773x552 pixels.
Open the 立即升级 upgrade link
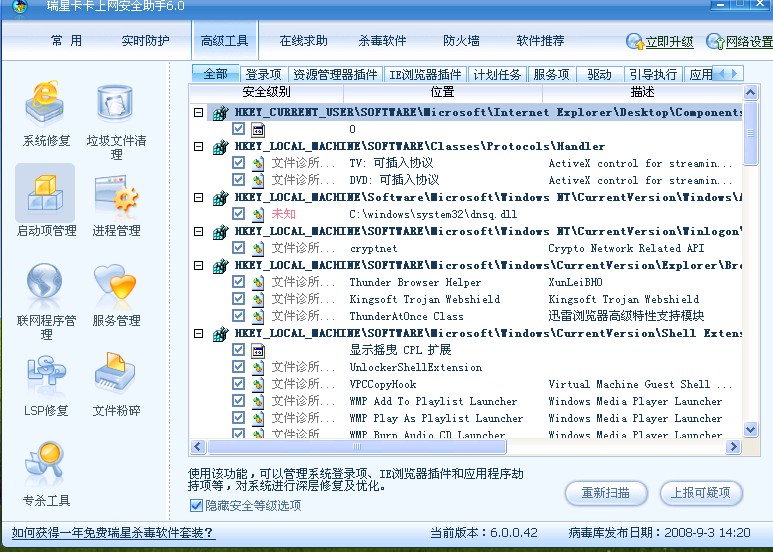669,42
